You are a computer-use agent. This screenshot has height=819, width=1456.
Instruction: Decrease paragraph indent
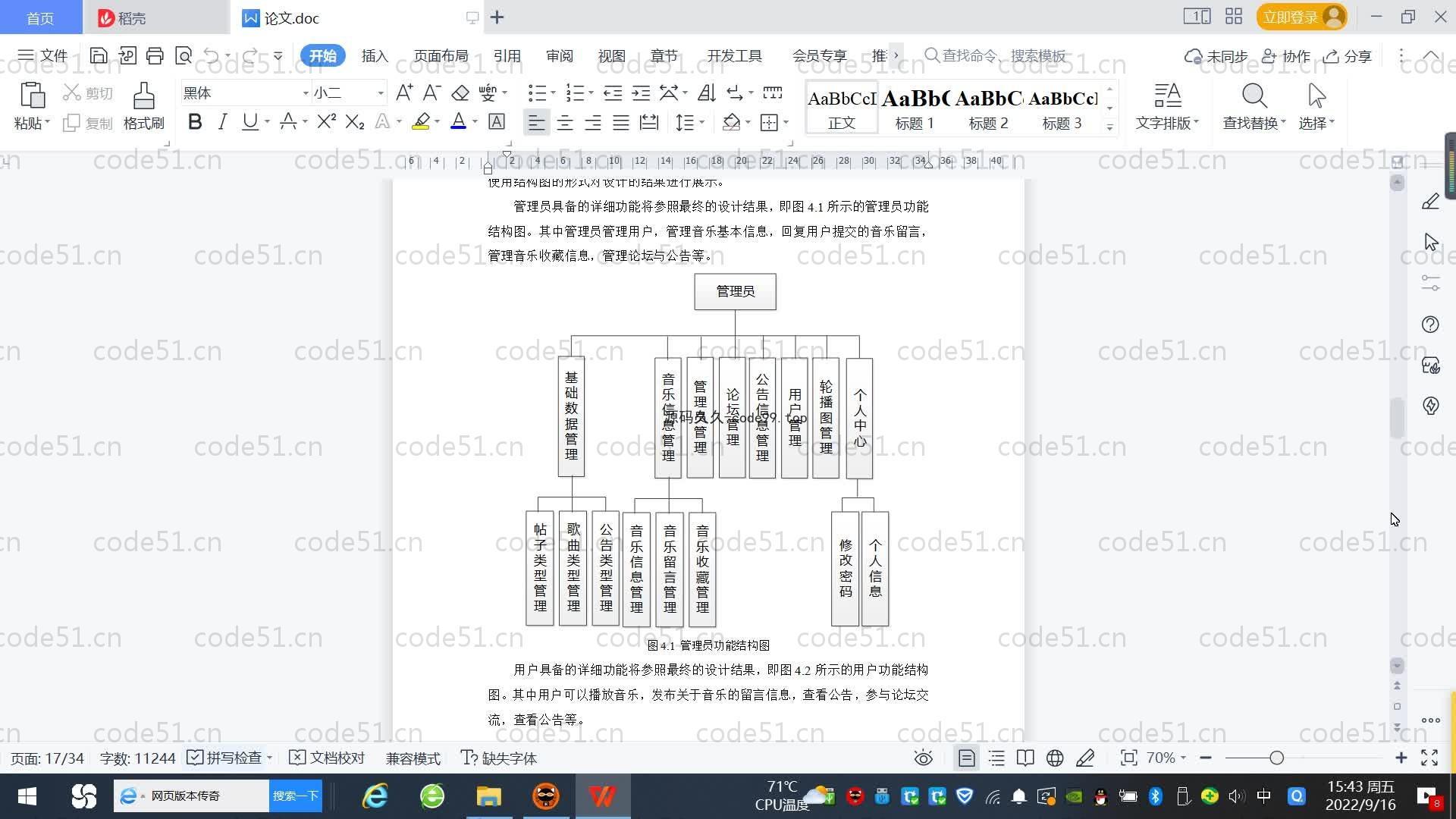click(613, 93)
